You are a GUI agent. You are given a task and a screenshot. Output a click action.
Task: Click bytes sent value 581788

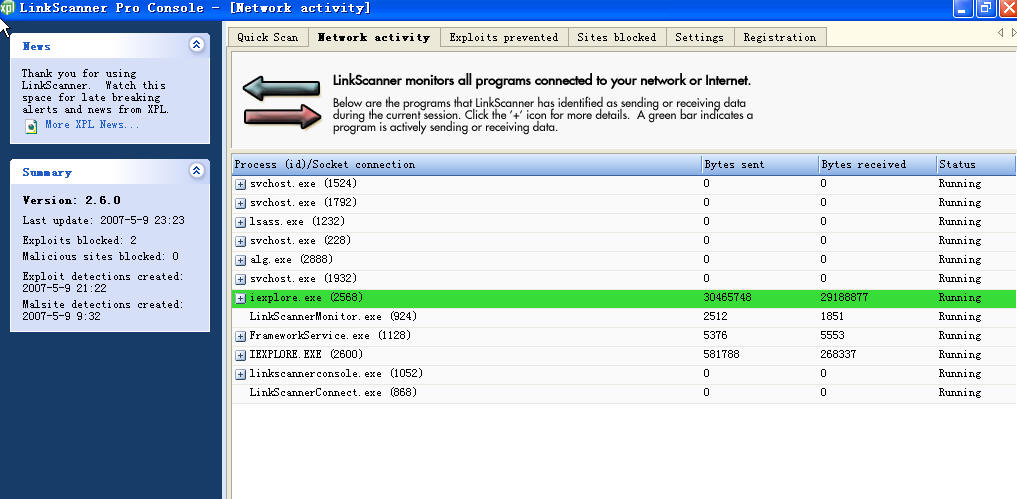[722, 354]
